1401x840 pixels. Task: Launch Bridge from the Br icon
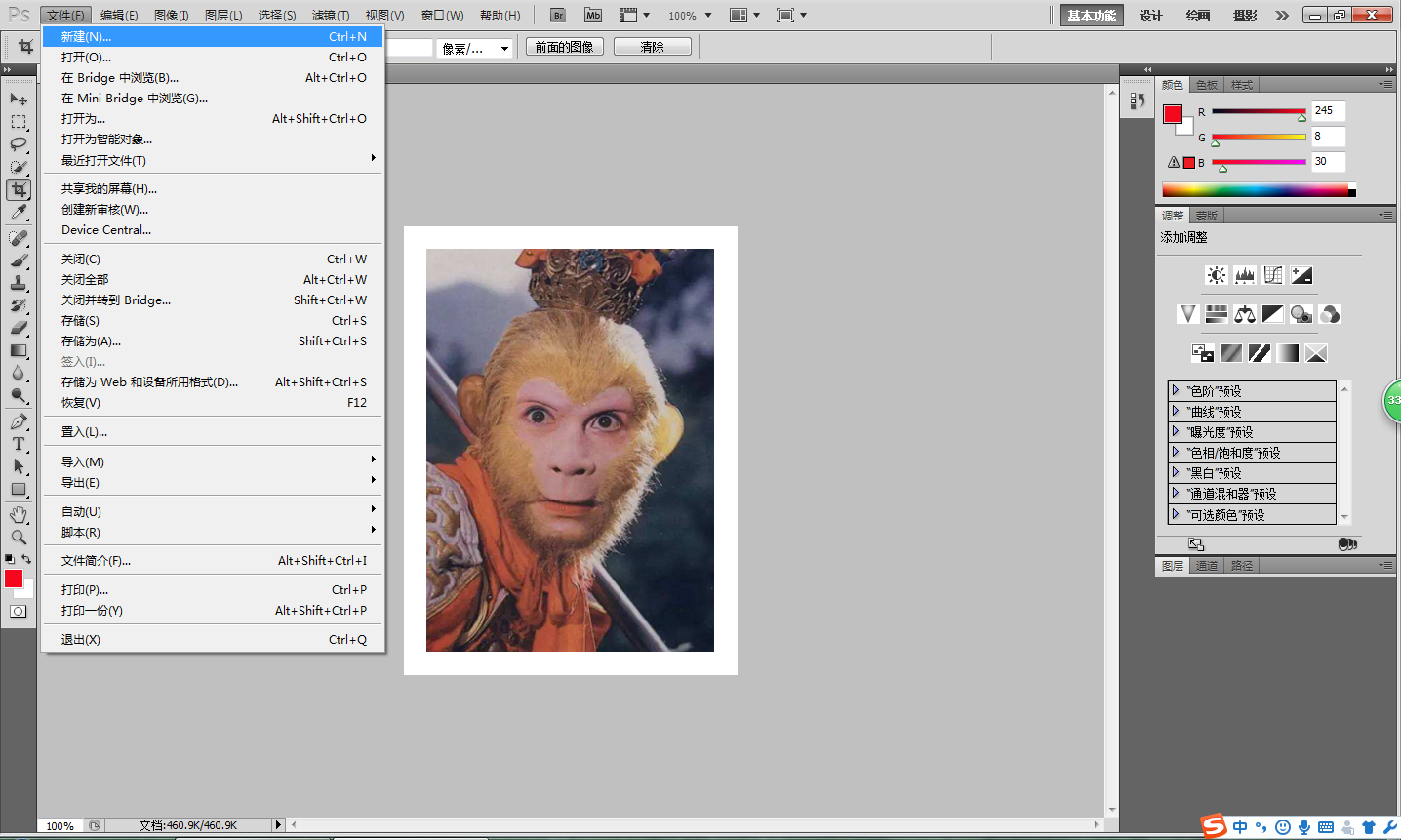tap(558, 15)
